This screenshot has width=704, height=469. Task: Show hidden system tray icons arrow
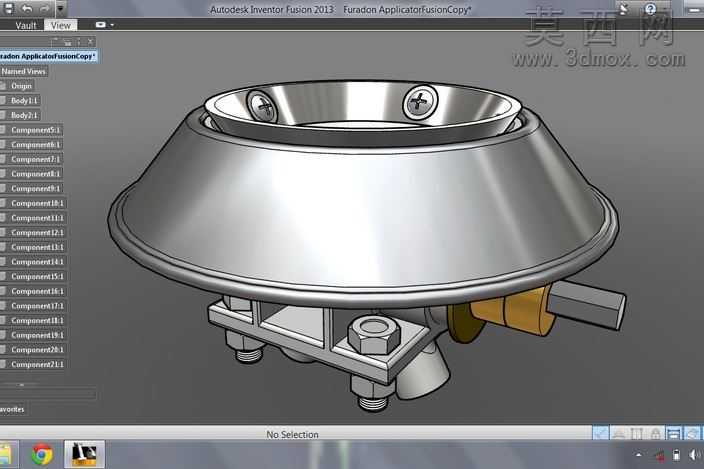[x=638, y=455]
